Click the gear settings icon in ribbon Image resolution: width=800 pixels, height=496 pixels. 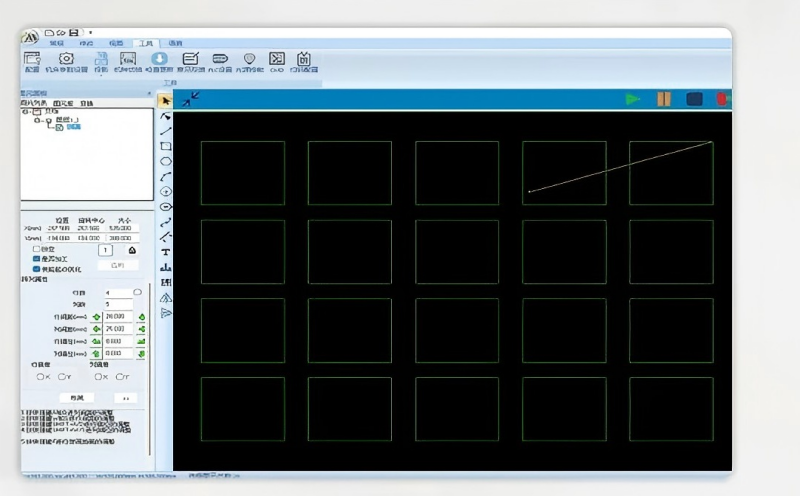point(67,59)
